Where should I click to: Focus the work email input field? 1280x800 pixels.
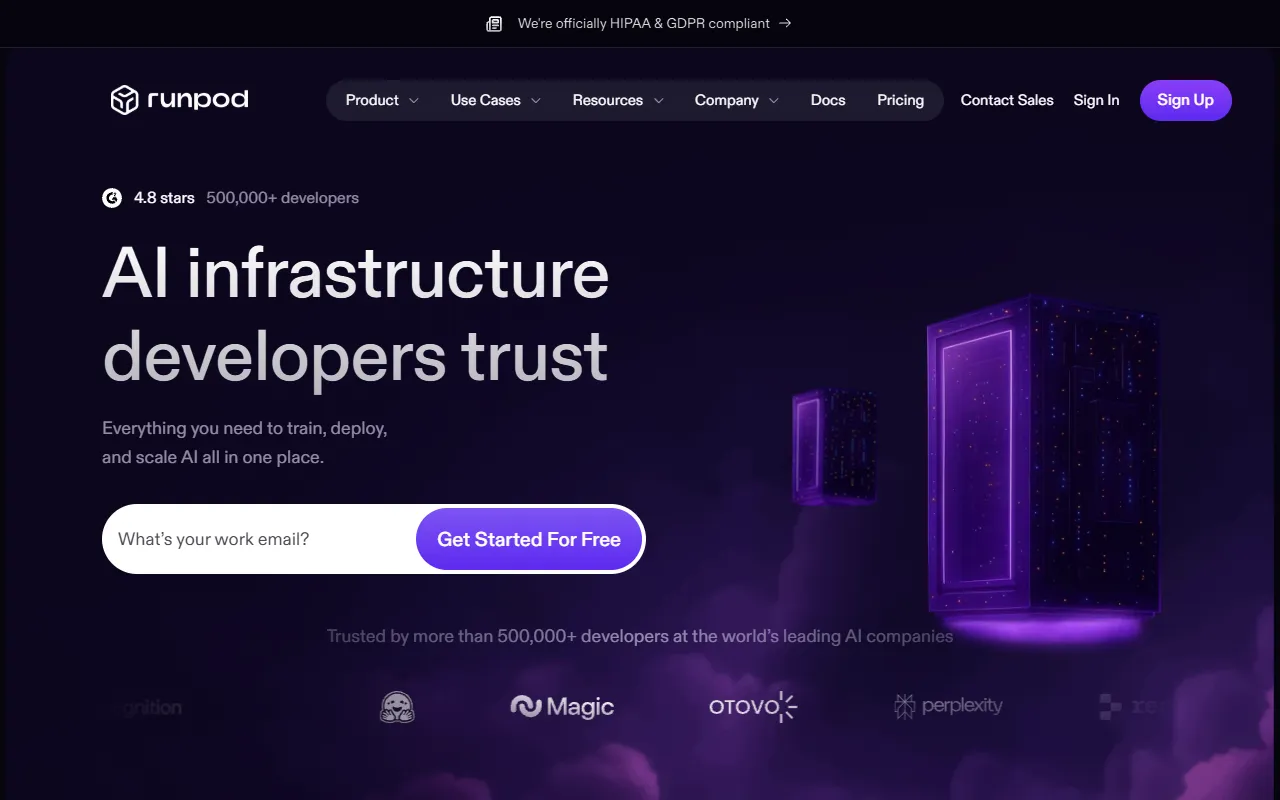pyautogui.click(x=260, y=539)
